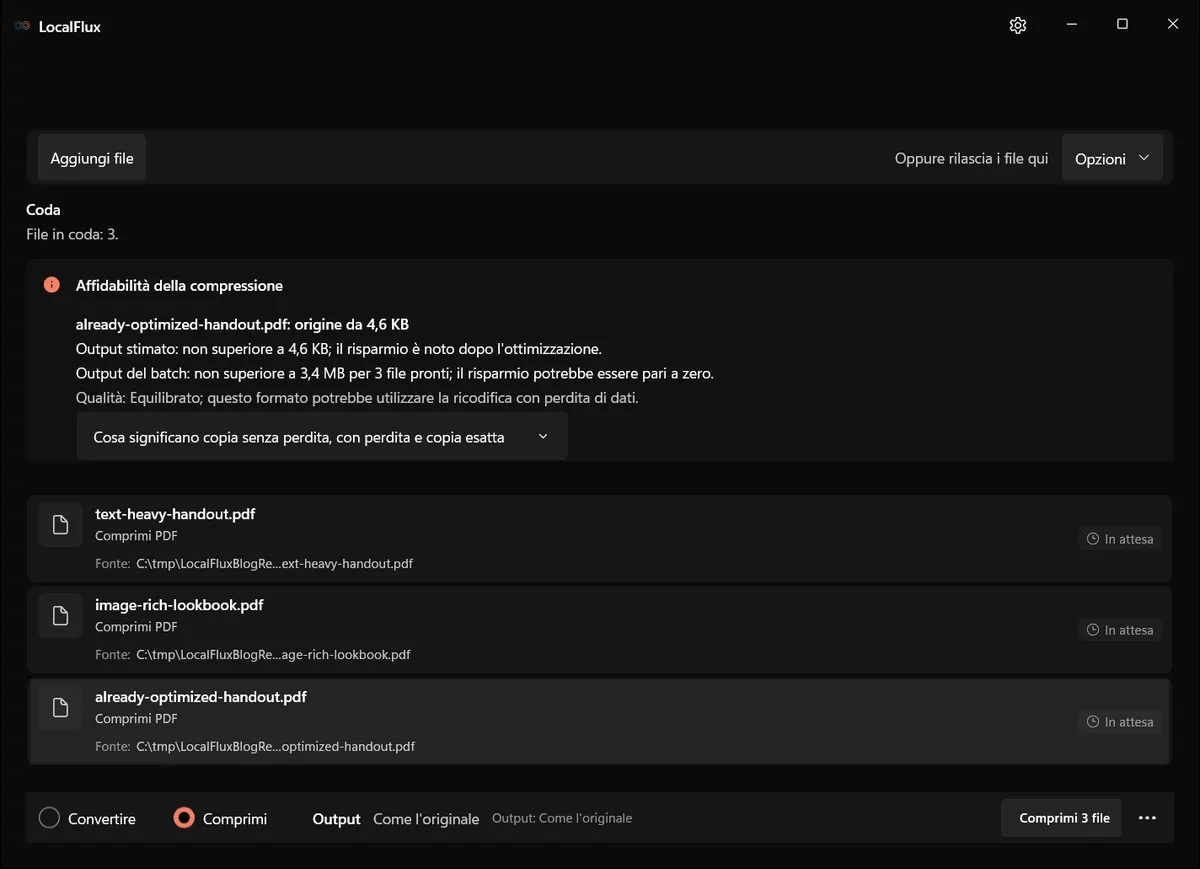Minimize the LocalFlux window

[1071, 25]
